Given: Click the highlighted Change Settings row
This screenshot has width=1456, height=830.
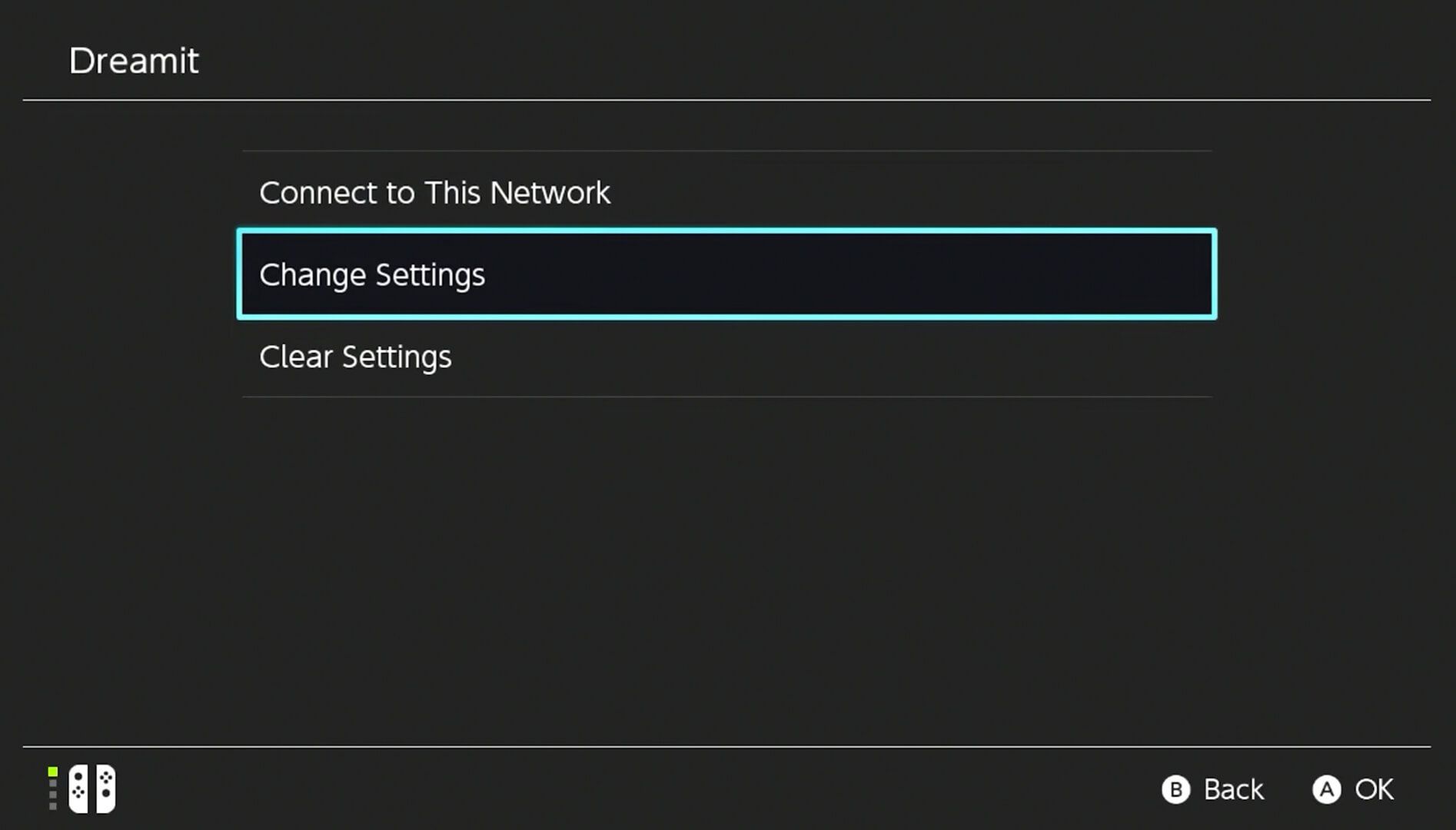Looking at the screenshot, I should [x=727, y=274].
